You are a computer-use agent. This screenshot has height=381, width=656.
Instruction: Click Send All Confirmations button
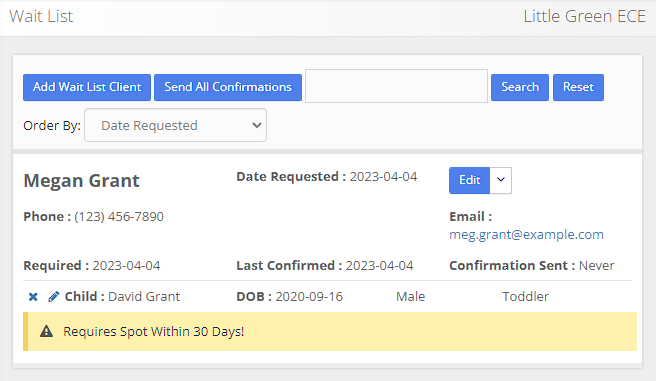228,87
